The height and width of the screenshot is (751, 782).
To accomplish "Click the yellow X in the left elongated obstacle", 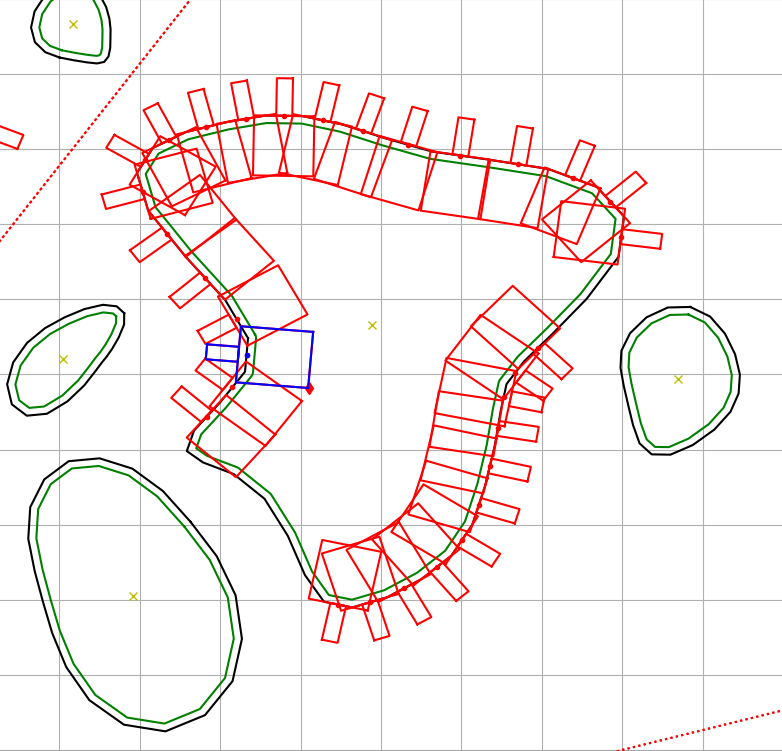I will (x=63, y=360).
